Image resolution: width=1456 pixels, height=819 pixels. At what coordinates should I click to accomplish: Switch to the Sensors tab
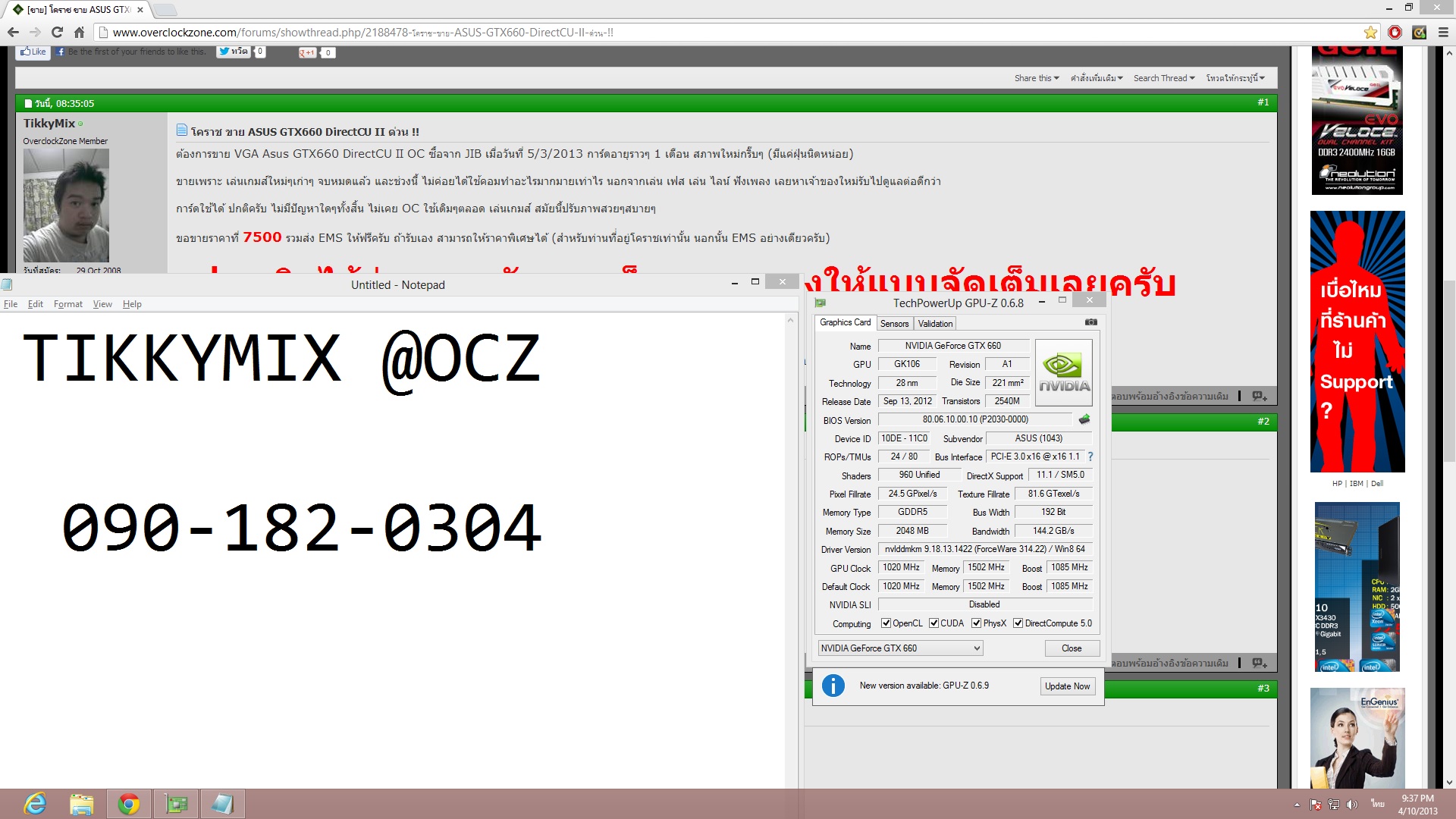coord(894,324)
